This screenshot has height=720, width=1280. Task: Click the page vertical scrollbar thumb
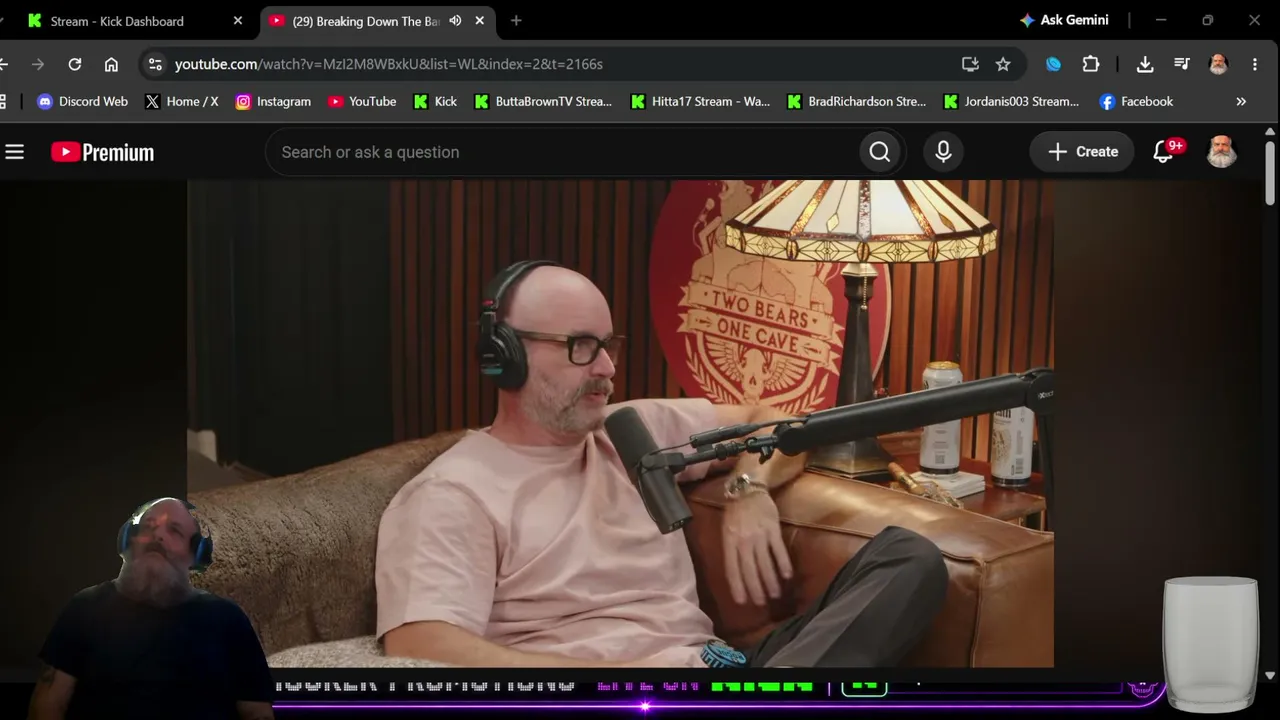click(1270, 172)
